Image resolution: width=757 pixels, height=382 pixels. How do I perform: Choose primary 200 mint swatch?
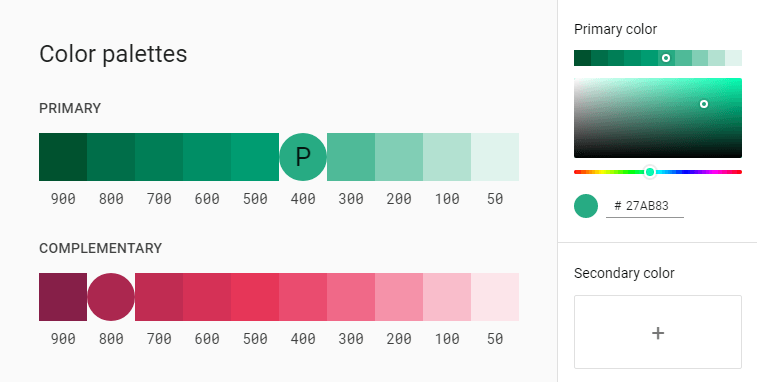tap(399, 157)
